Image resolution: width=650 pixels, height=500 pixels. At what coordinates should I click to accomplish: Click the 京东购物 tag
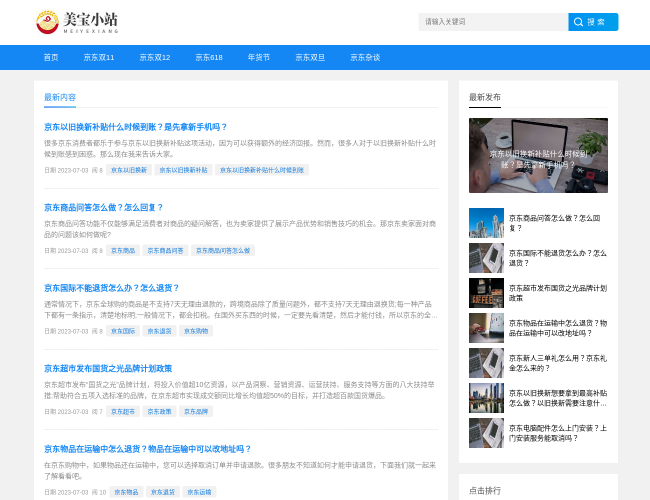point(196,331)
